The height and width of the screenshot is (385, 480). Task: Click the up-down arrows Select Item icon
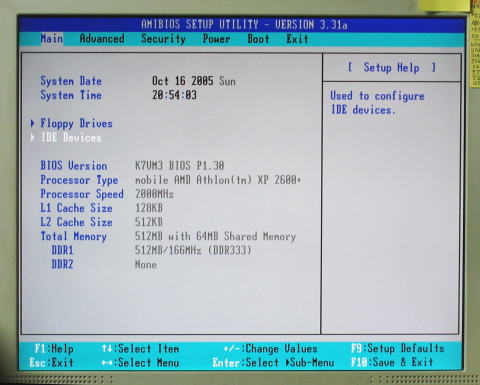(x=107, y=349)
